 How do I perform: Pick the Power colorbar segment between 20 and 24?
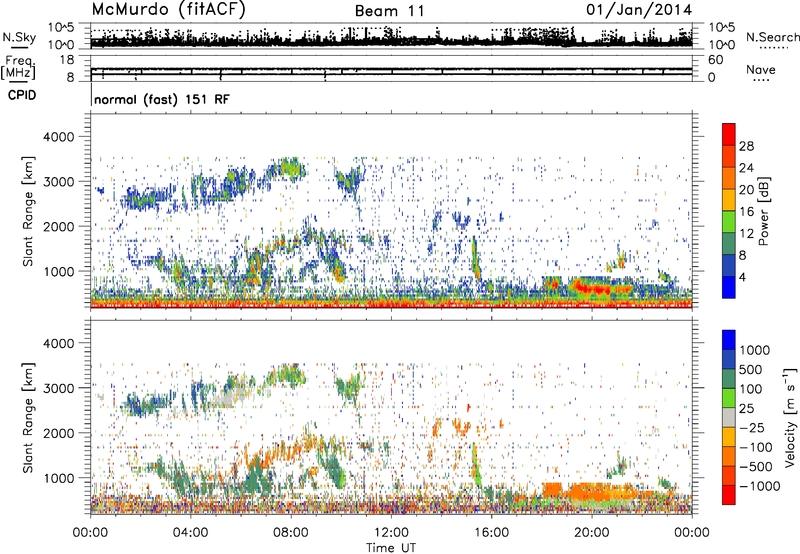click(729, 178)
